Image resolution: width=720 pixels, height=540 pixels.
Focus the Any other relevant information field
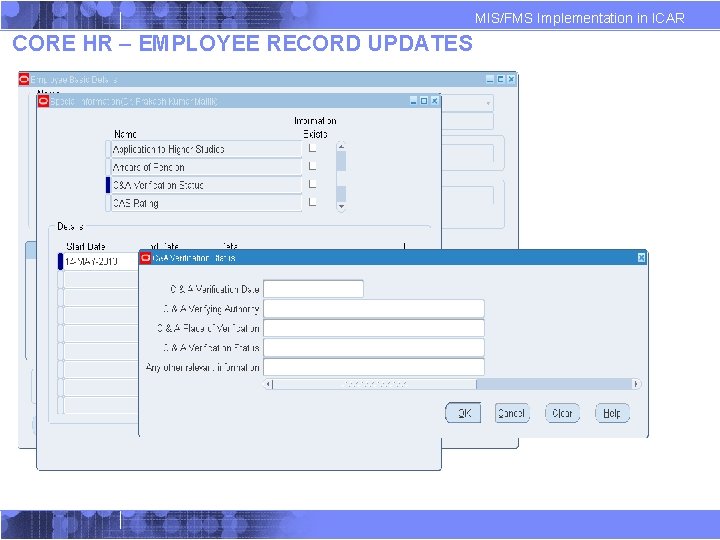(x=374, y=367)
